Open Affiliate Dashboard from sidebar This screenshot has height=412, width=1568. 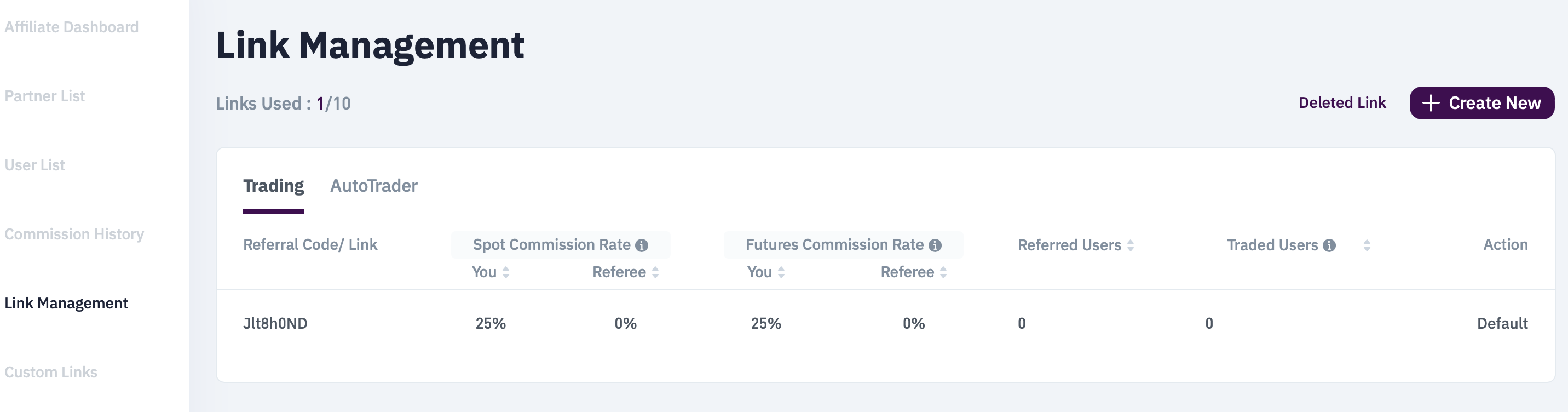[x=71, y=27]
